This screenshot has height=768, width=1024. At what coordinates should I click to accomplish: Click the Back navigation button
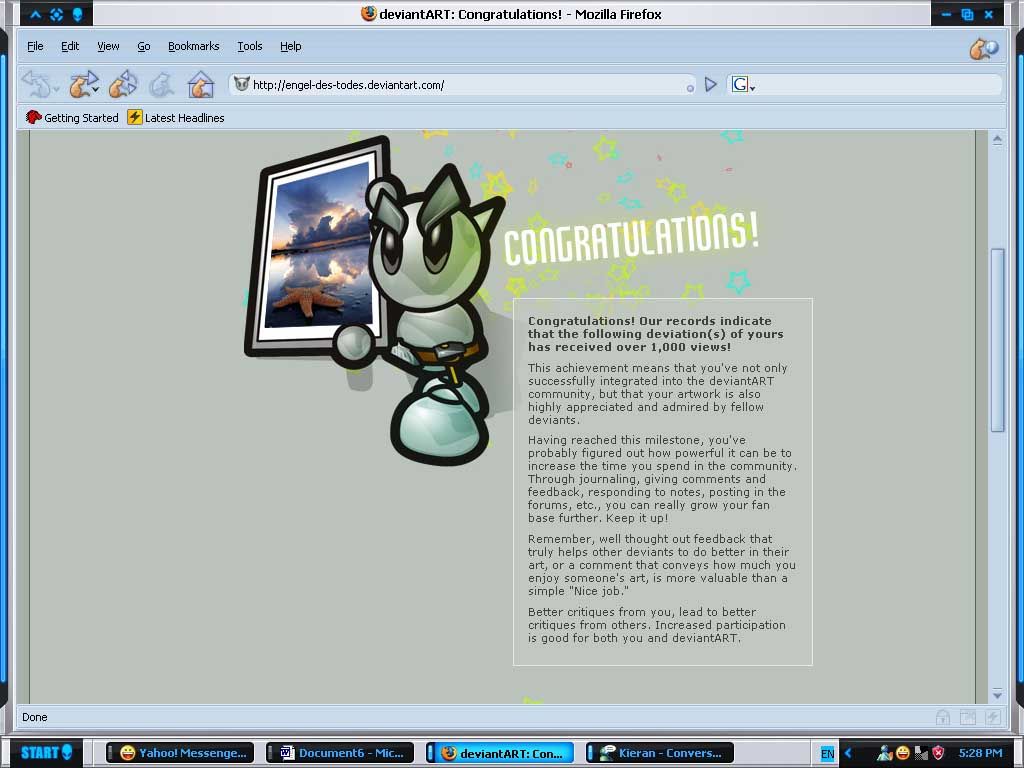coord(35,84)
